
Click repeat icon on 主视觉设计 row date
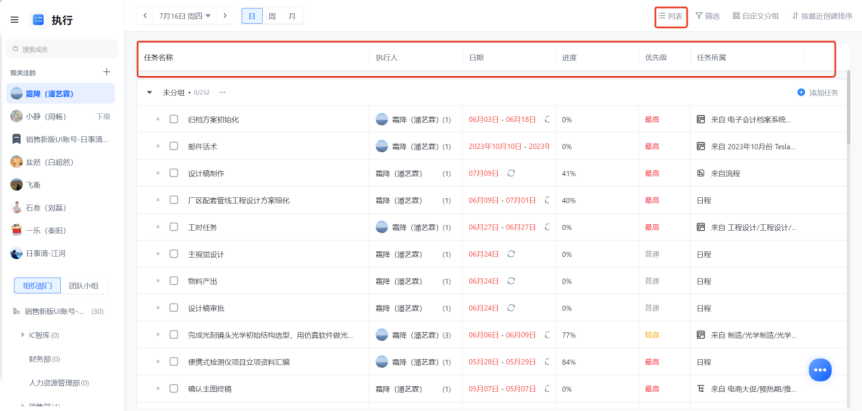[511, 254]
